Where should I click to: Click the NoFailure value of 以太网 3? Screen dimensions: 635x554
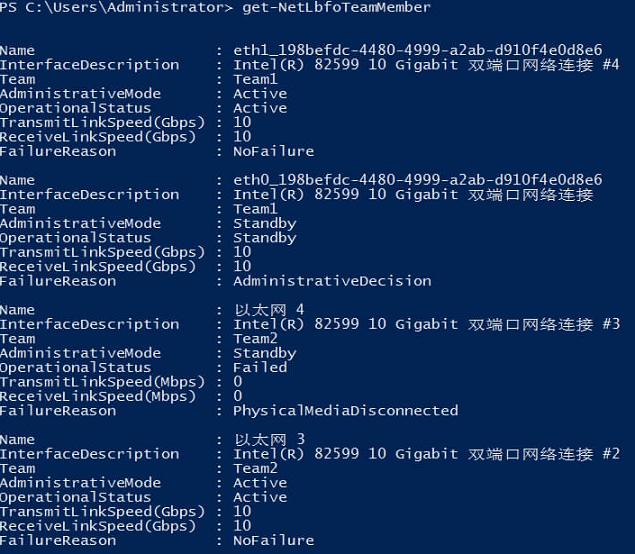point(273,541)
